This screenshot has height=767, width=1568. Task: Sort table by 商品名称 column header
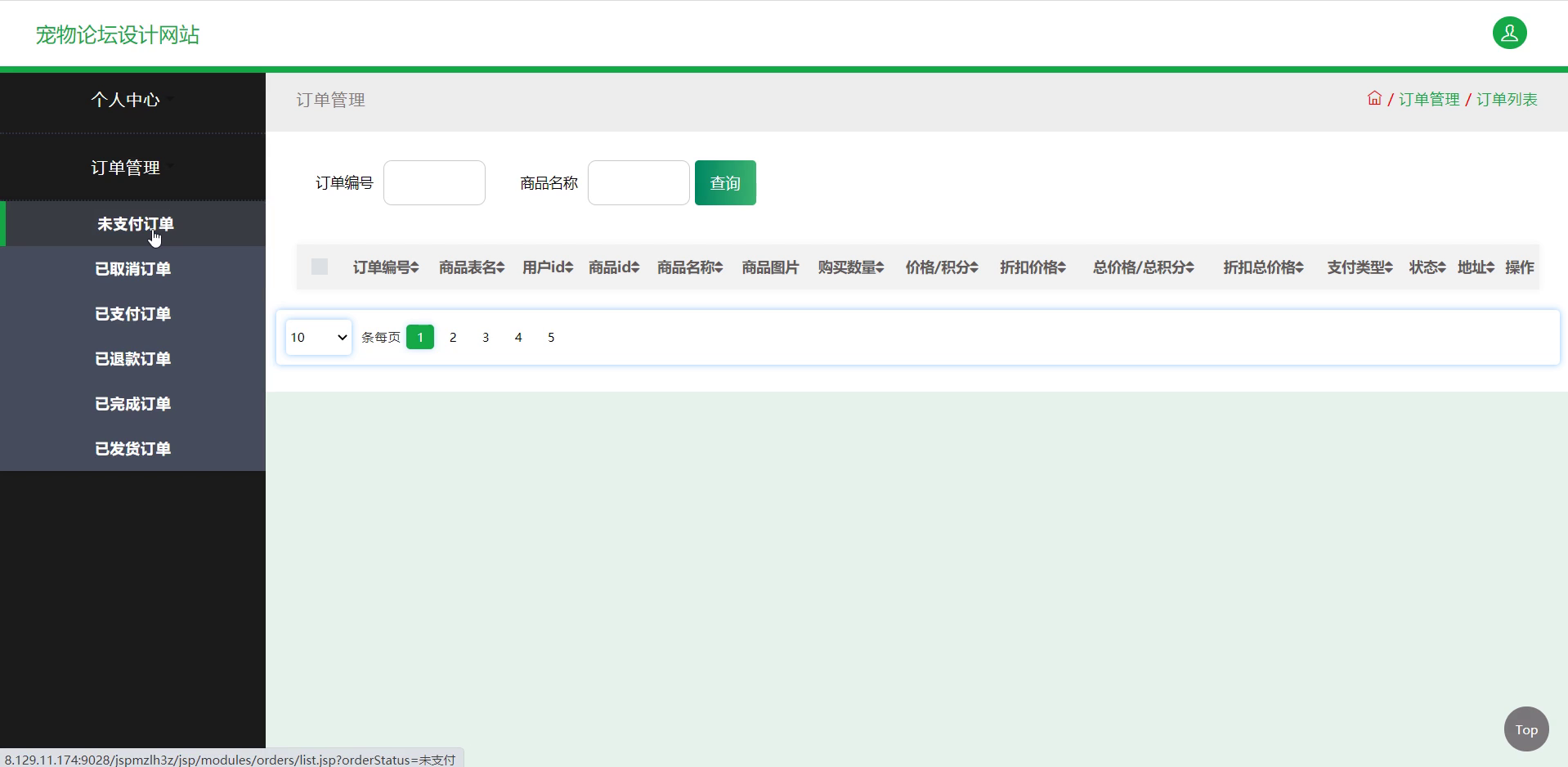click(x=690, y=267)
